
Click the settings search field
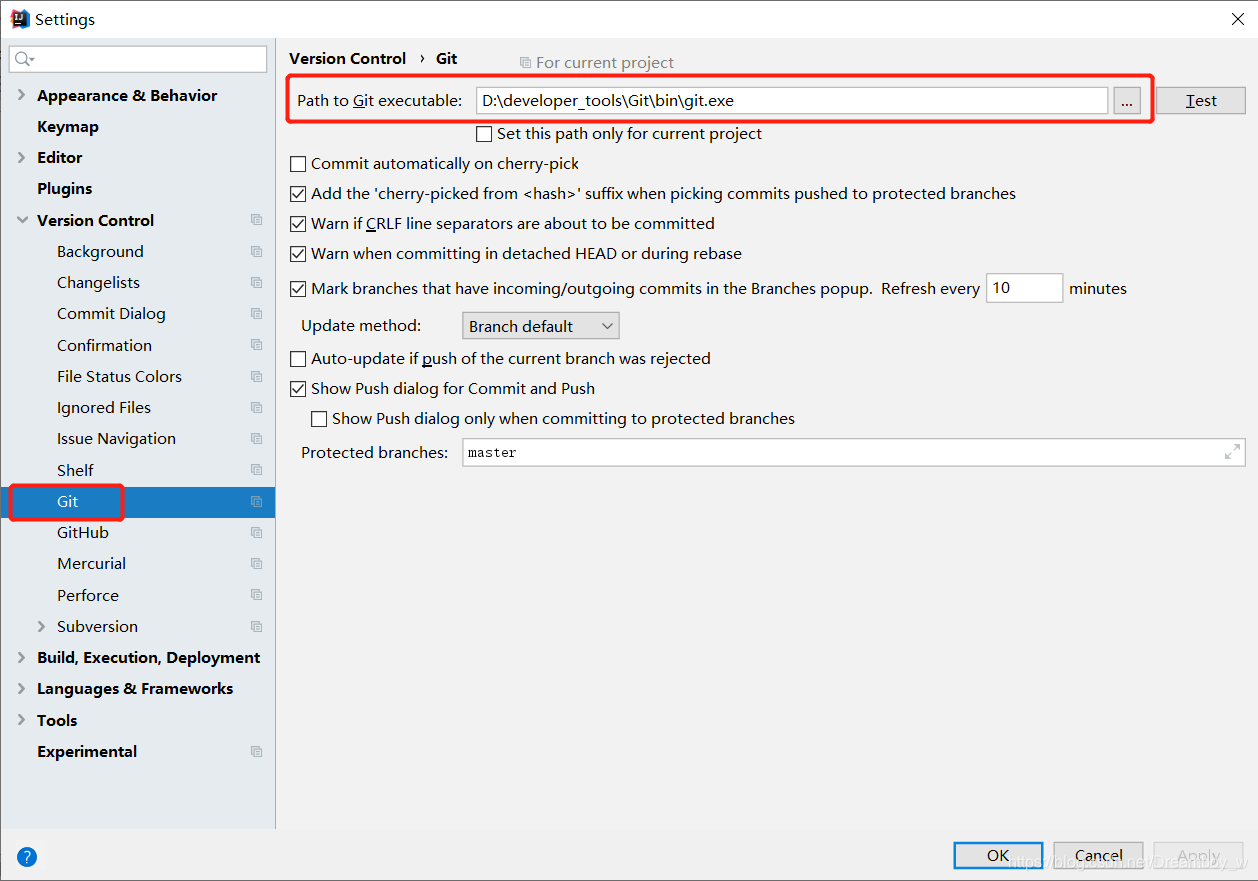[138, 59]
